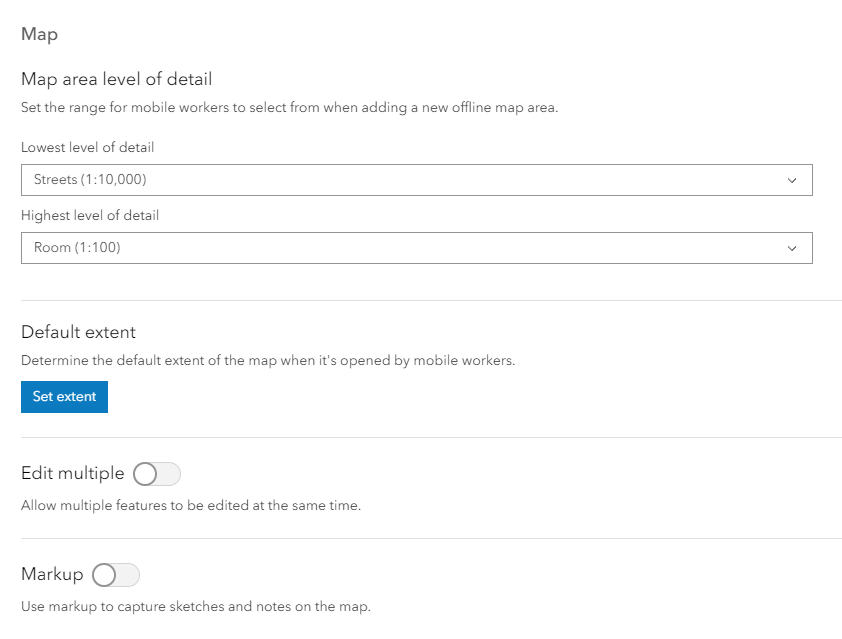
Task: Click the Markup switch knob
Action: click(x=104, y=575)
